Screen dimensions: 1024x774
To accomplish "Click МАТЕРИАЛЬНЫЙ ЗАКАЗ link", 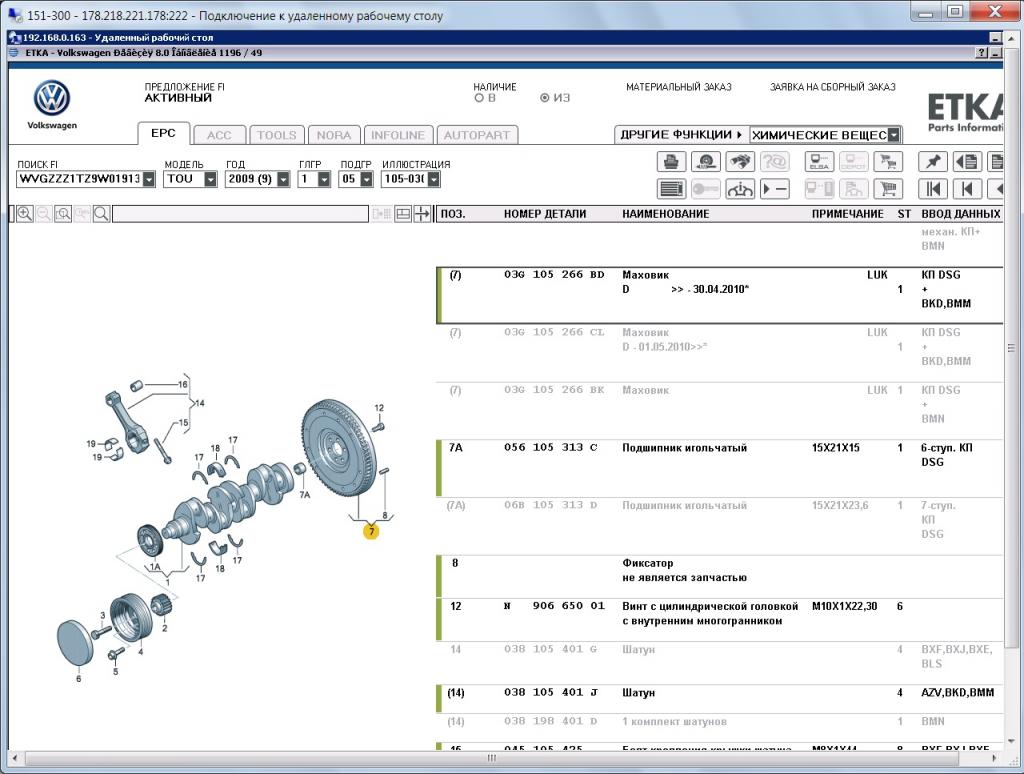I will (679, 87).
